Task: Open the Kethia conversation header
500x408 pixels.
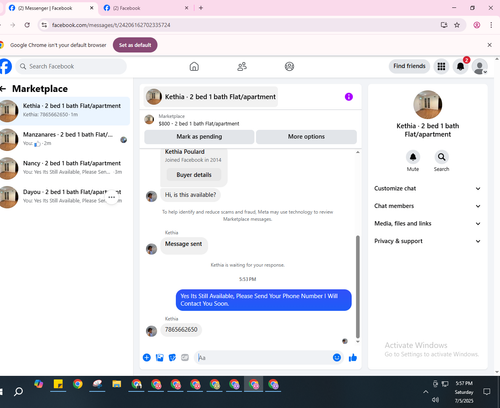Action: pos(211,97)
